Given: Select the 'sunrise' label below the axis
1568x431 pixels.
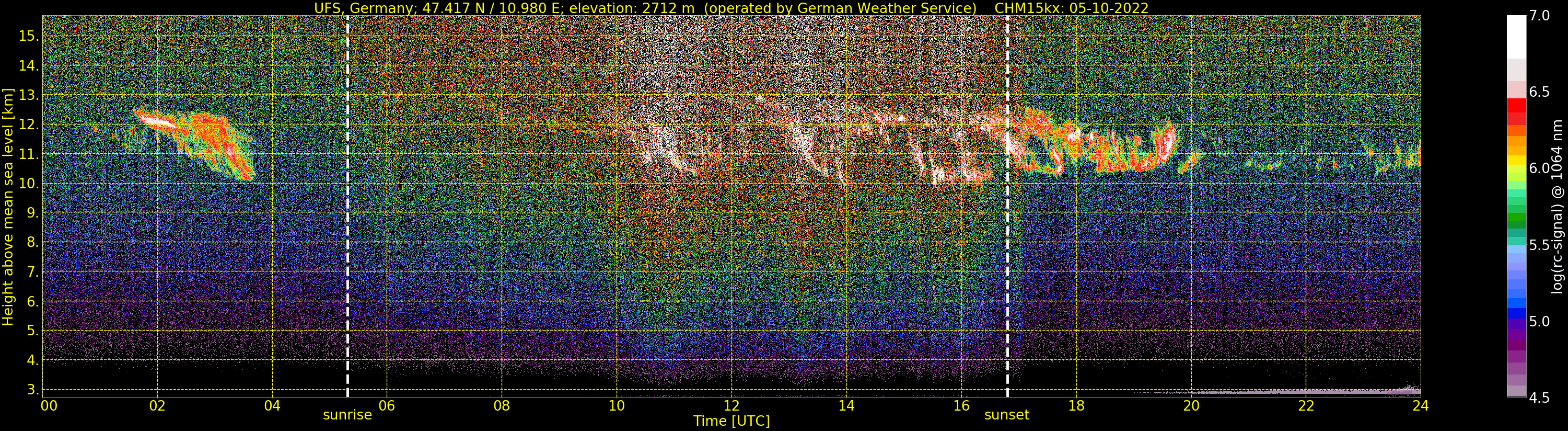Looking at the screenshot, I should [347, 415].
